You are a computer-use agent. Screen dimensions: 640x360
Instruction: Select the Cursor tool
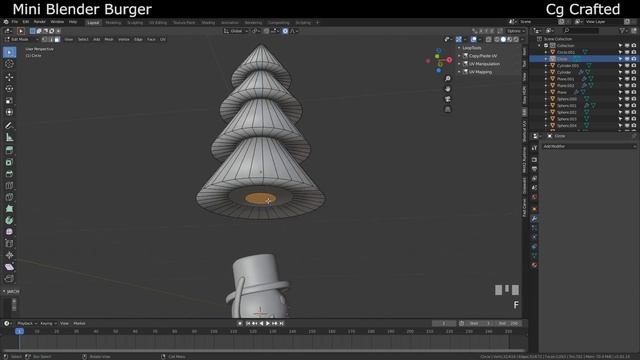pos(9,64)
